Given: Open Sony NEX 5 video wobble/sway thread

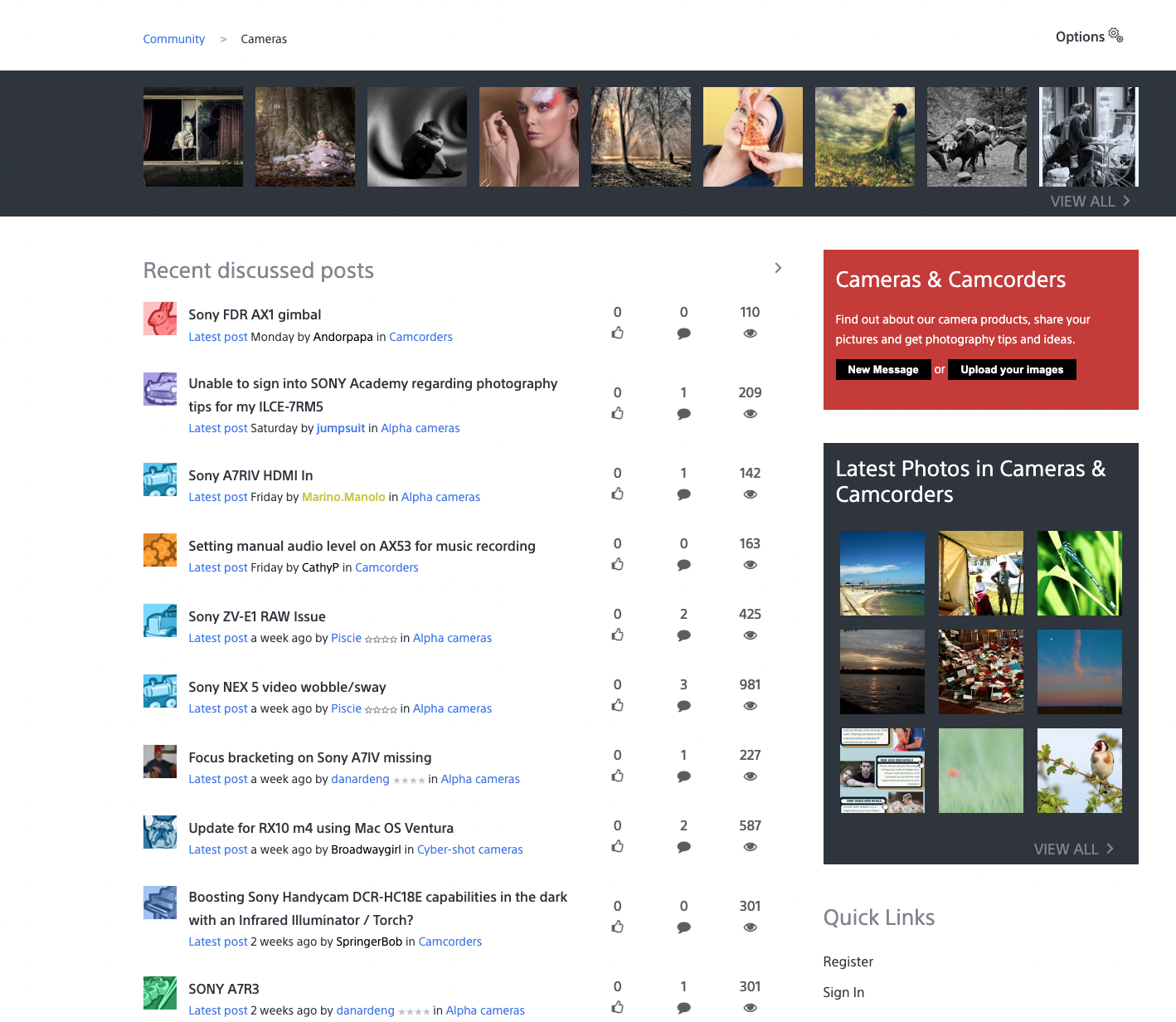Looking at the screenshot, I should [287, 687].
